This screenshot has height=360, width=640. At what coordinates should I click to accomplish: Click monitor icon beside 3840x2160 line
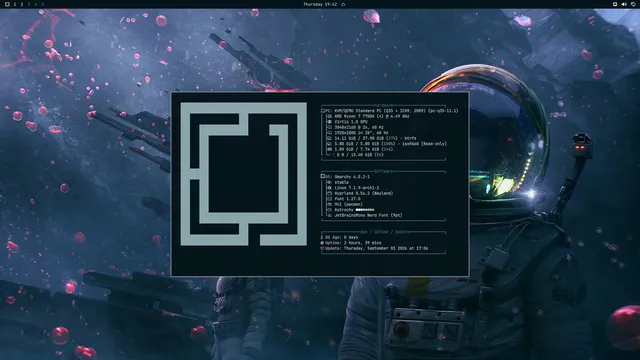pyautogui.click(x=329, y=127)
